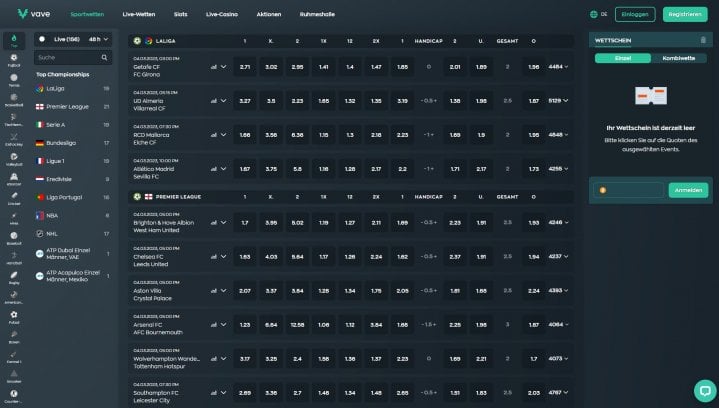Select the American Football sport icon
The width and height of the screenshot is (719, 408).
[x=14, y=297]
